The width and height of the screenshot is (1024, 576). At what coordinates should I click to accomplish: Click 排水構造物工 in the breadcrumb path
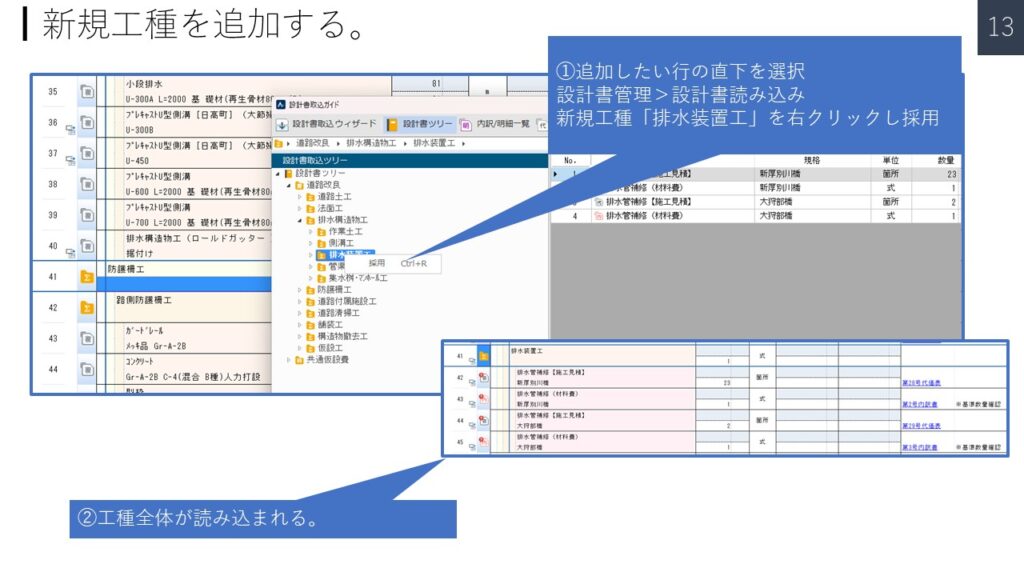click(372, 143)
